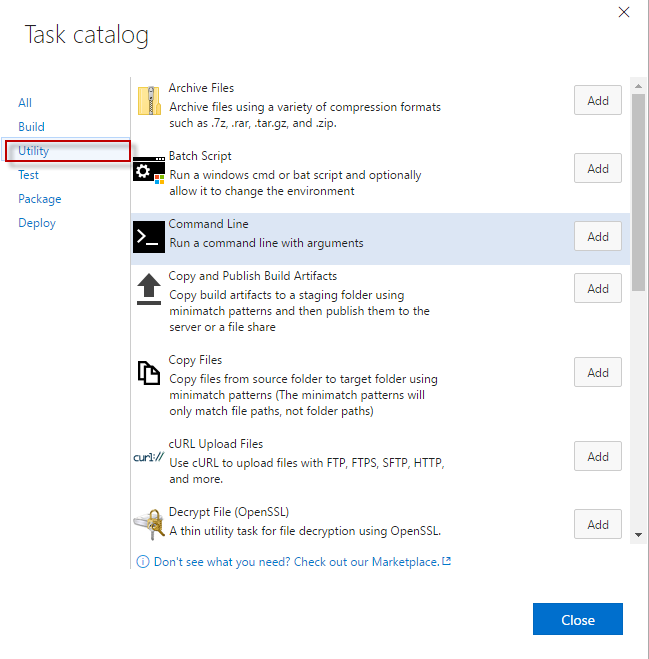Image resolution: width=649 pixels, height=659 pixels.
Task: Switch to the All category tab
Action: (x=25, y=103)
